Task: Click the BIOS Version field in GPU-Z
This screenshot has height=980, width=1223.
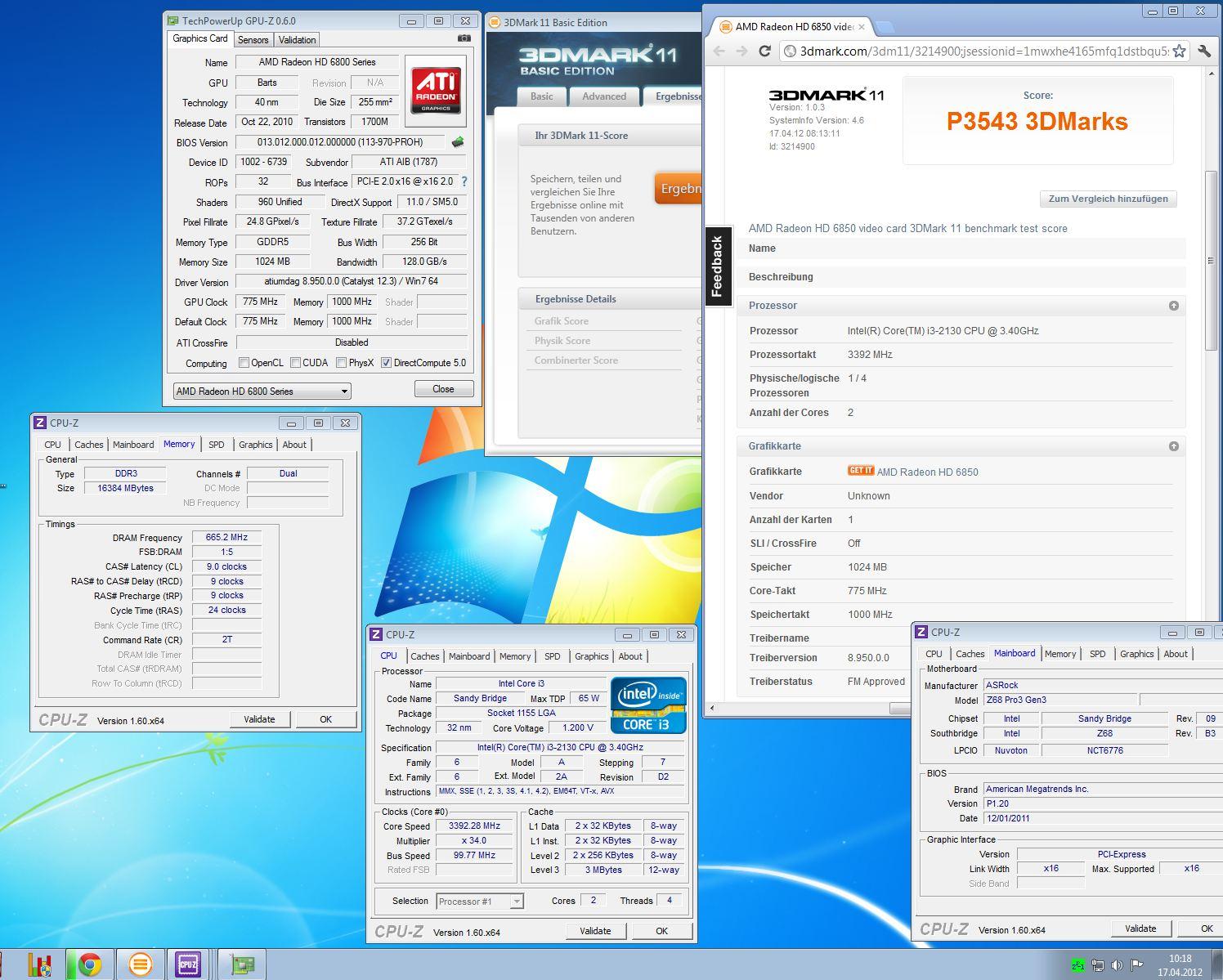Action: (340, 142)
